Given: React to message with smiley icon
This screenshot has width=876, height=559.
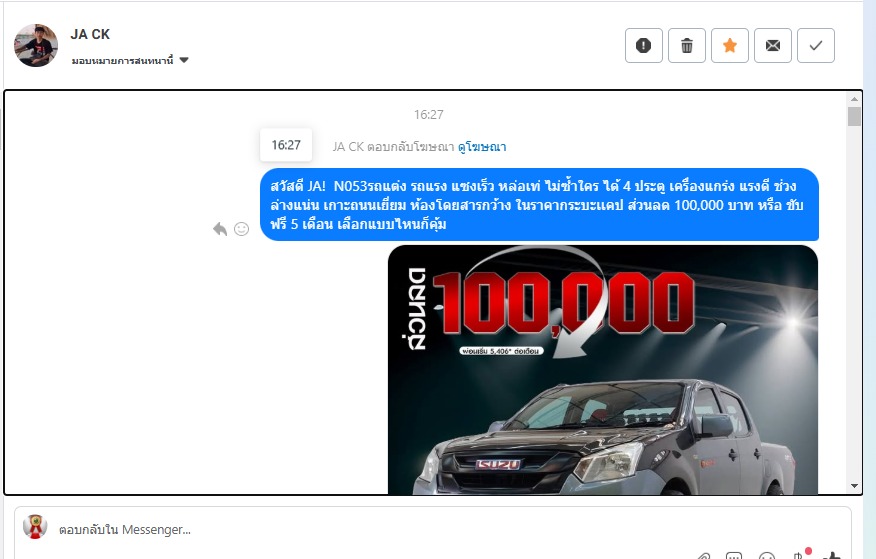Looking at the screenshot, I should (241, 229).
